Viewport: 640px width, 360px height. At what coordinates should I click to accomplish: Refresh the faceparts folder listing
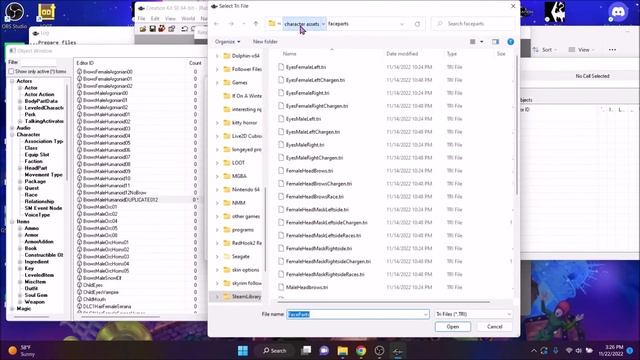(417, 24)
